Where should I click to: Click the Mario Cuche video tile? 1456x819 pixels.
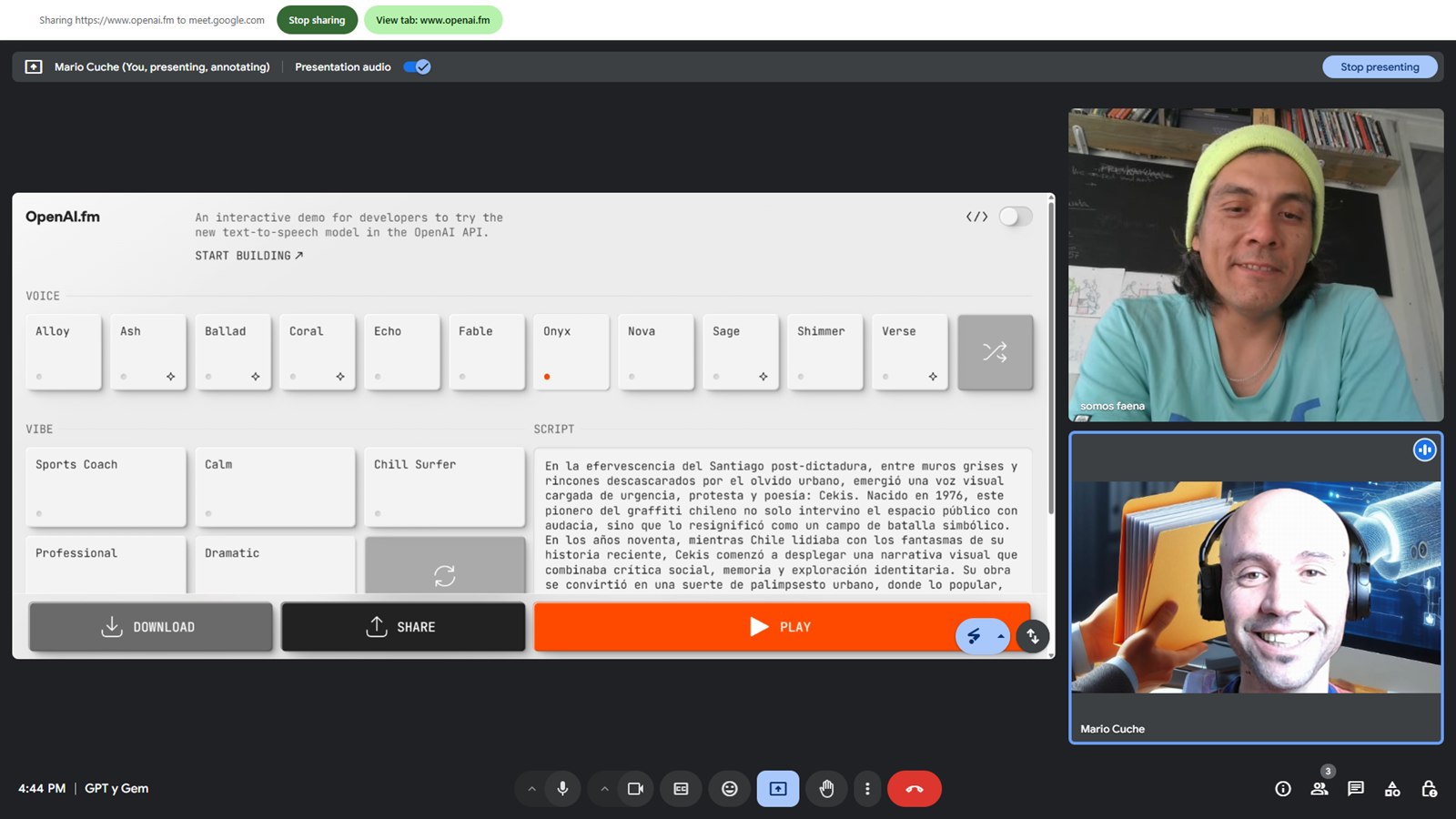tap(1256, 588)
